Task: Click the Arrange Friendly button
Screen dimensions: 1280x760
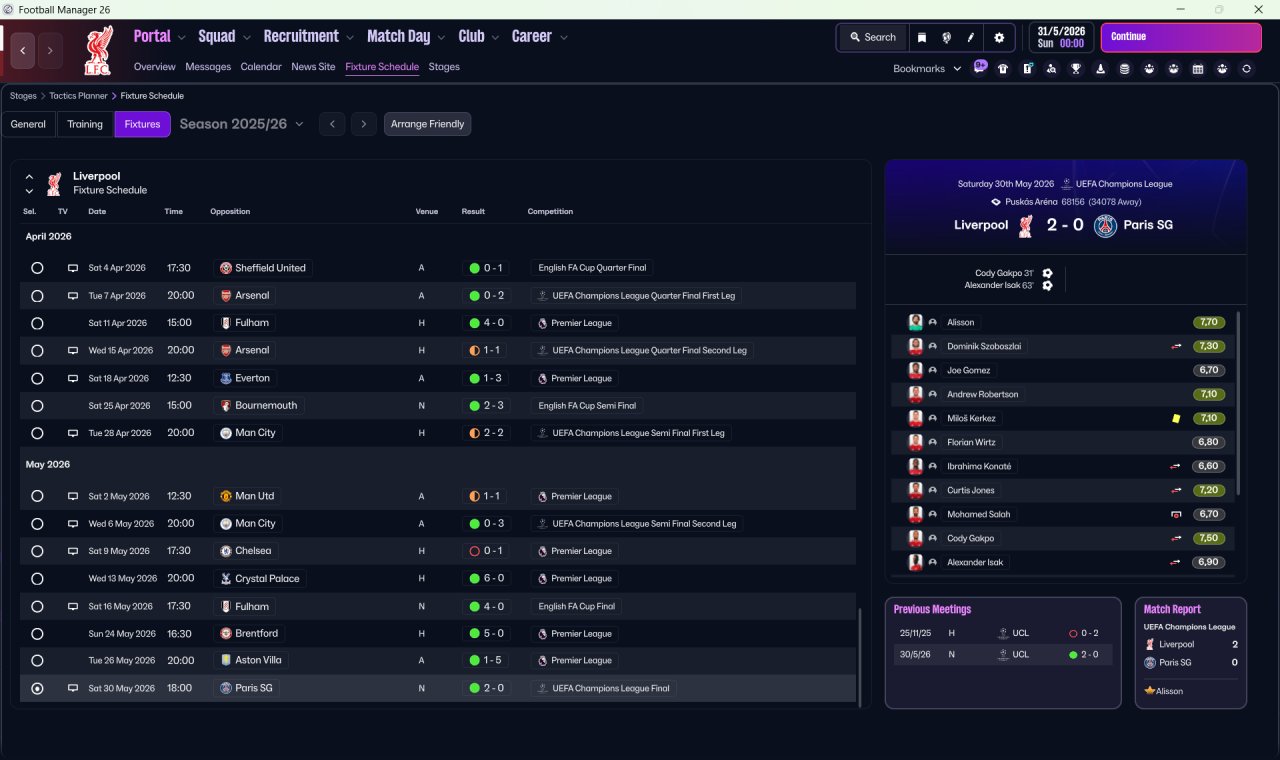Action: pyautogui.click(x=427, y=124)
